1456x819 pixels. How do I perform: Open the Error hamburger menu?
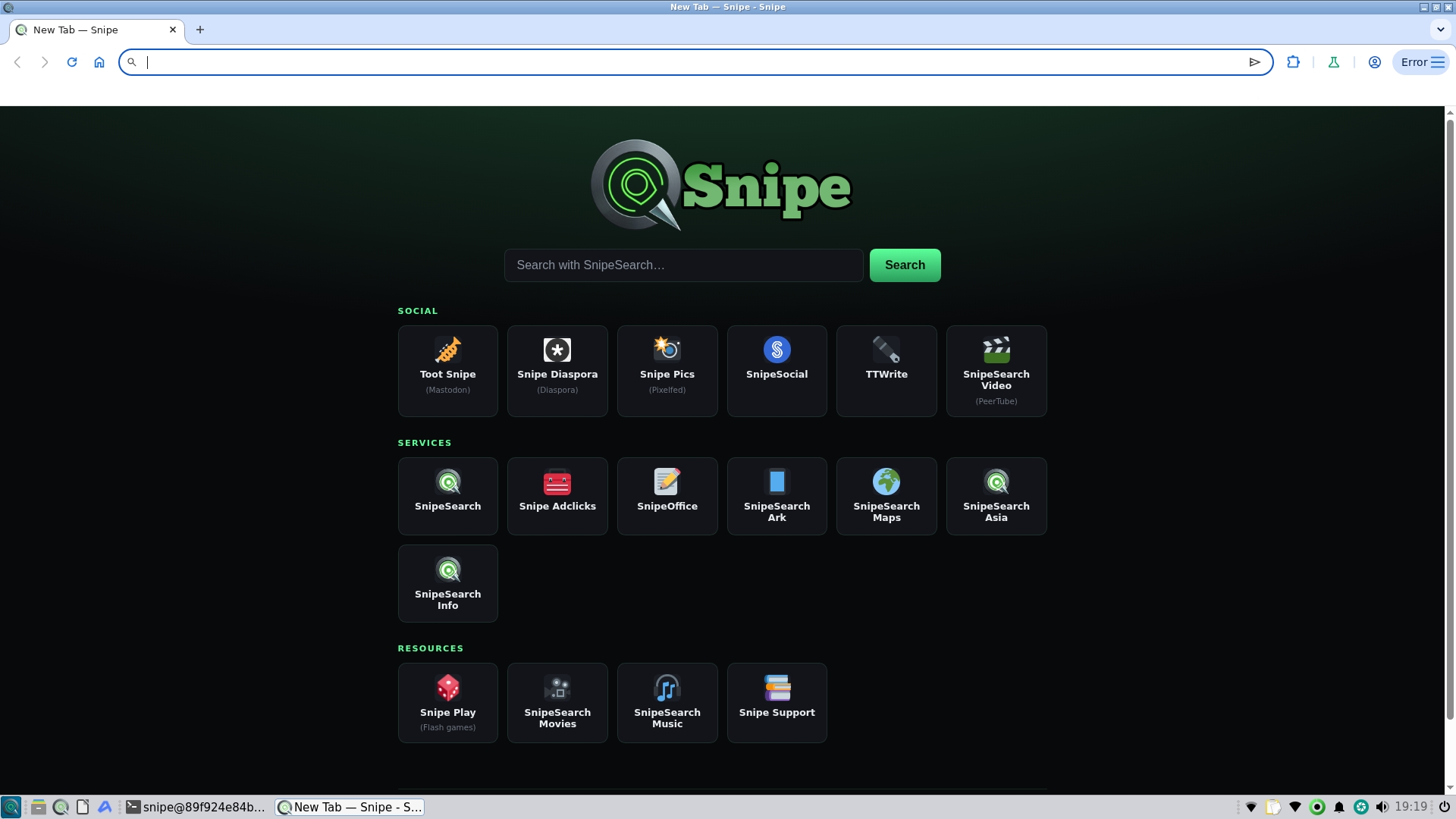tap(1421, 62)
